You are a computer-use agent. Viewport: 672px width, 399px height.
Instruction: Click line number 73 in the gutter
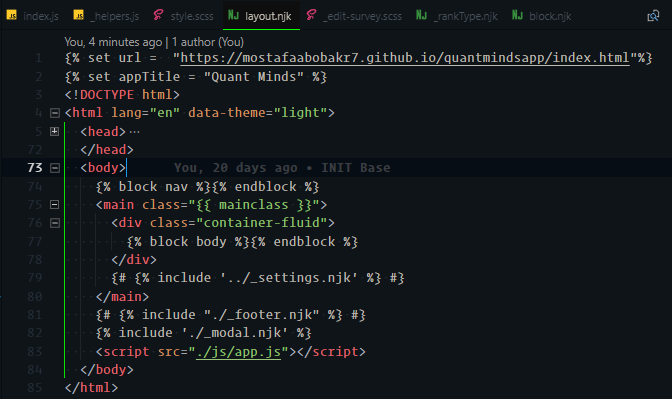click(35, 168)
